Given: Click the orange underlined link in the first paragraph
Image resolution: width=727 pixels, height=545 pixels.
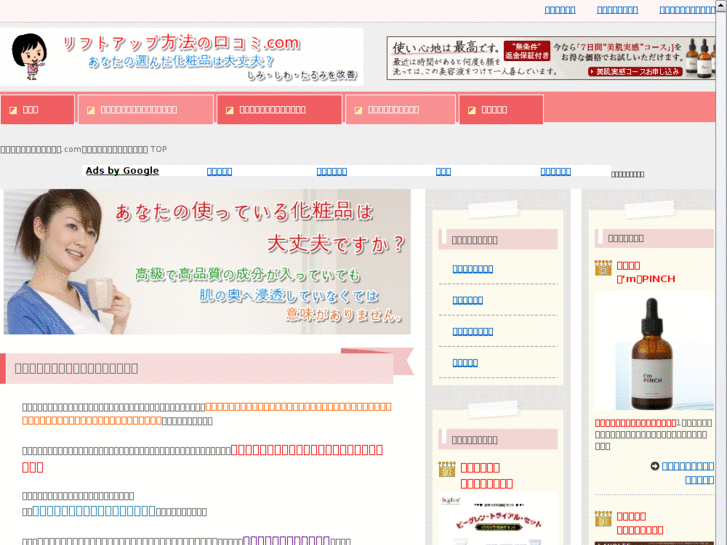Looking at the screenshot, I should pyautogui.click(x=206, y=413).
